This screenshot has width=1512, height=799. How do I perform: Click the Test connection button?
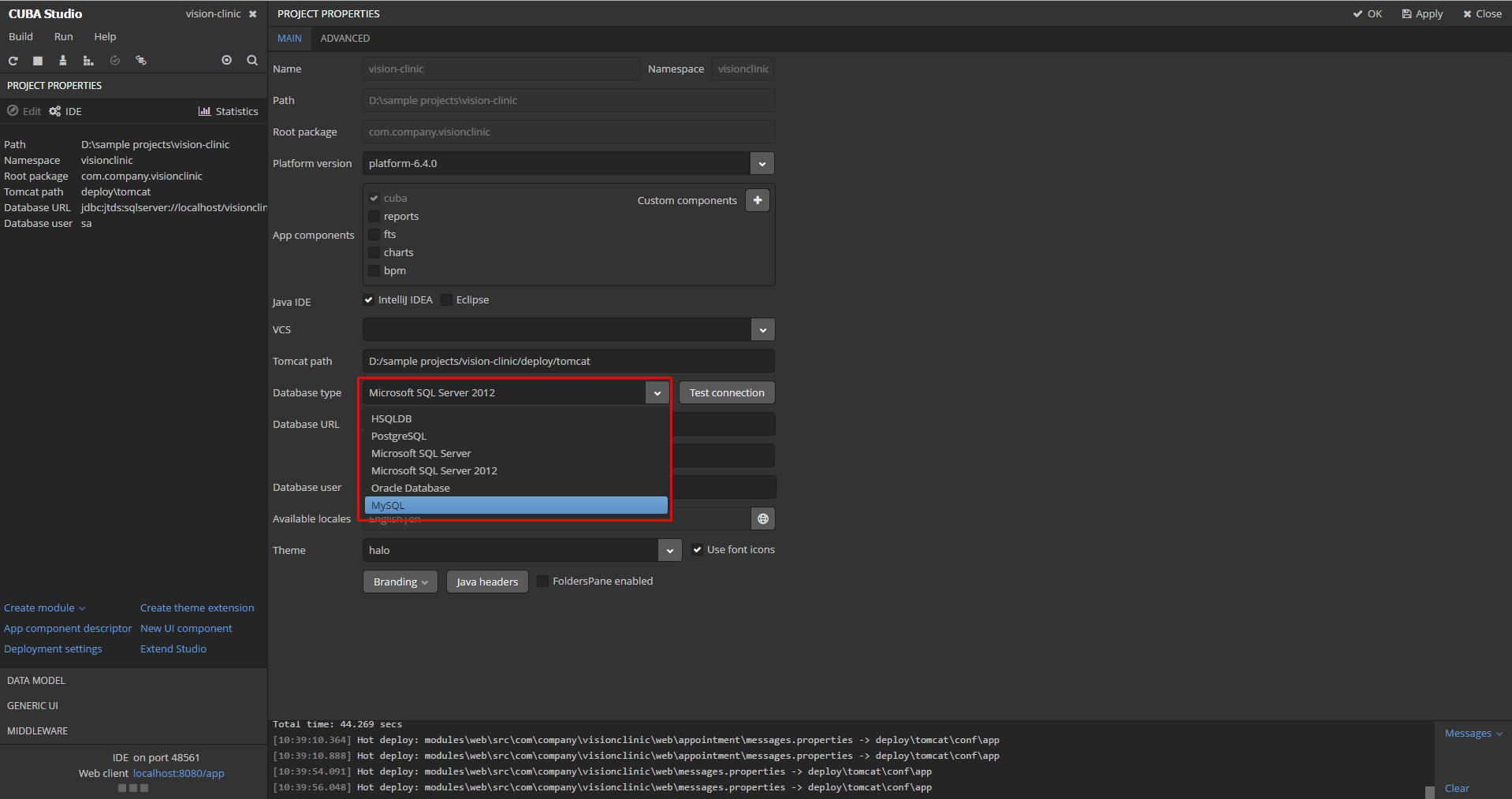click(x=727, y=393)
